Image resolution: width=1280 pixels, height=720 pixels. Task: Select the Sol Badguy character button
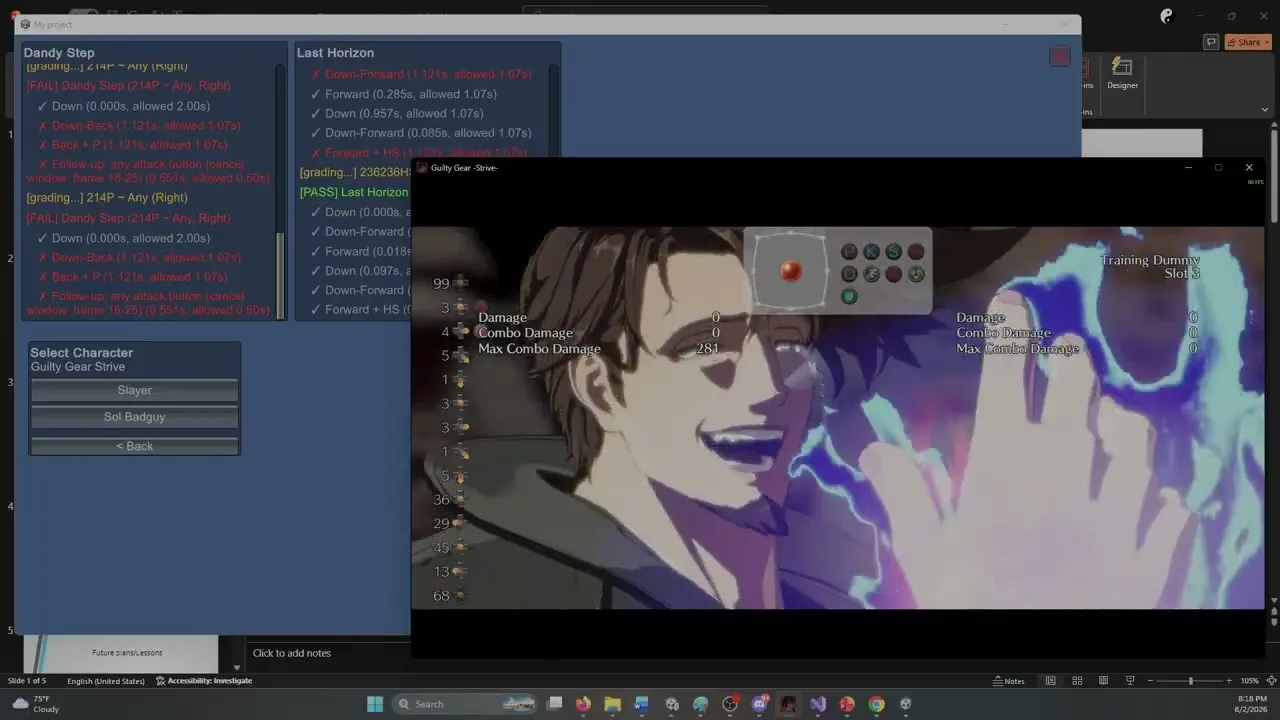coord(134,417)
